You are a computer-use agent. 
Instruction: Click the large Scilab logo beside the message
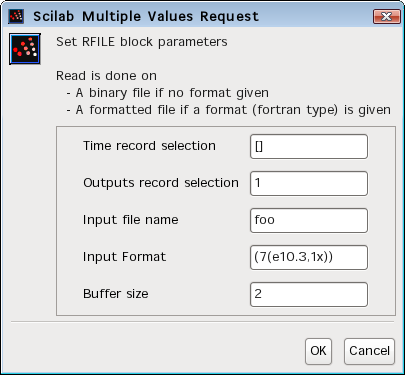(x=25, y=49)
